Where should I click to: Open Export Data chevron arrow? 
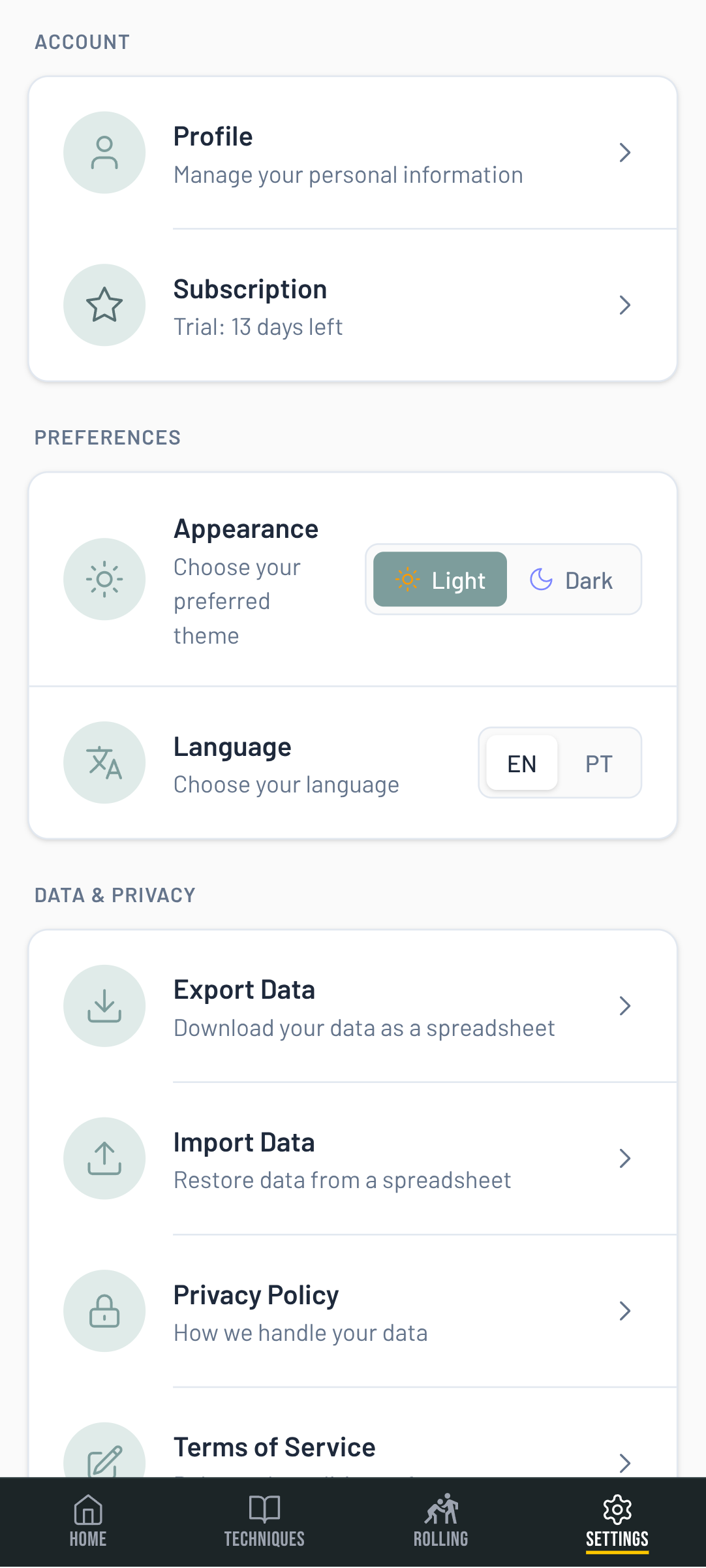tap(624, 1006)
